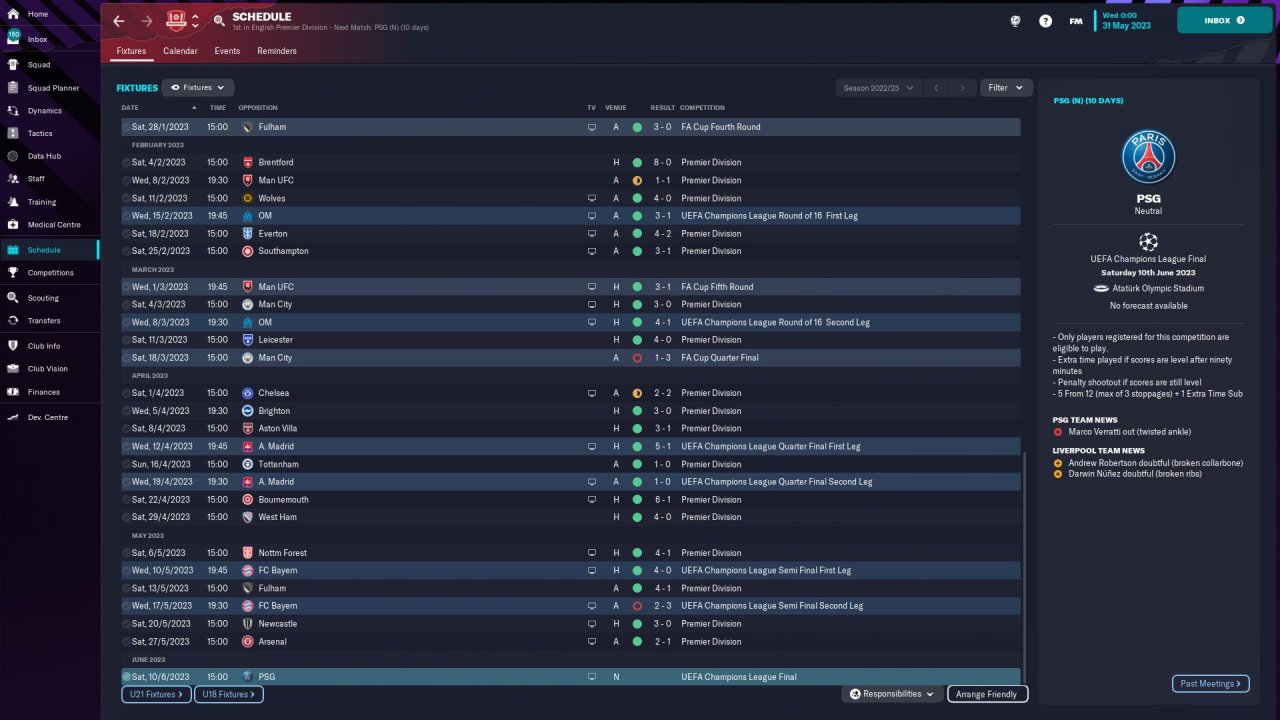Go forward with the right arrow
The image size is (1280, 720).
(147, 21)
